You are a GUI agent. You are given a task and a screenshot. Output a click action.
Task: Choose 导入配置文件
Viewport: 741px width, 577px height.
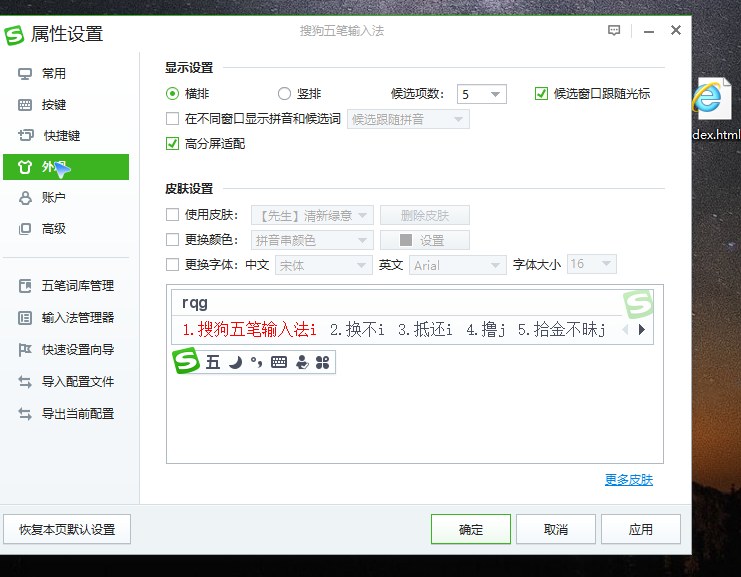coord(66,382)
